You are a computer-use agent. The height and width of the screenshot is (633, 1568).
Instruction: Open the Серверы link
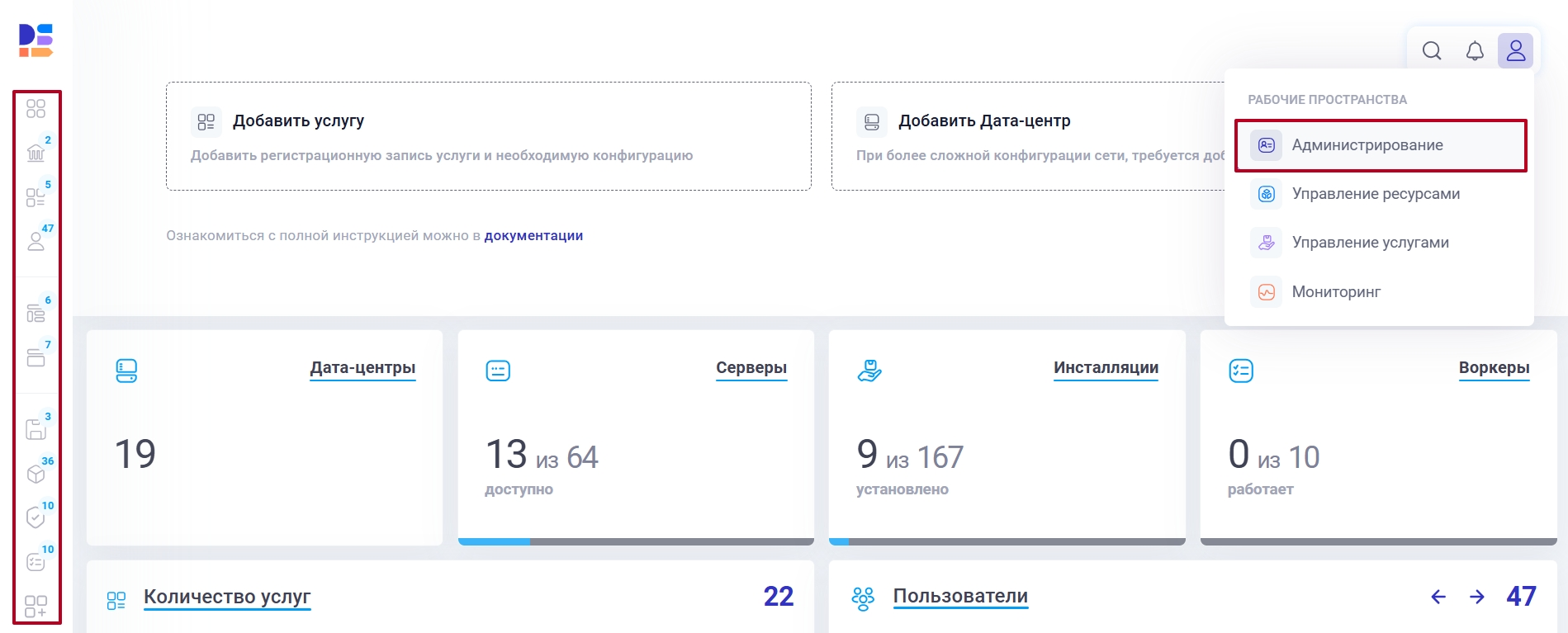click(751, 368)
